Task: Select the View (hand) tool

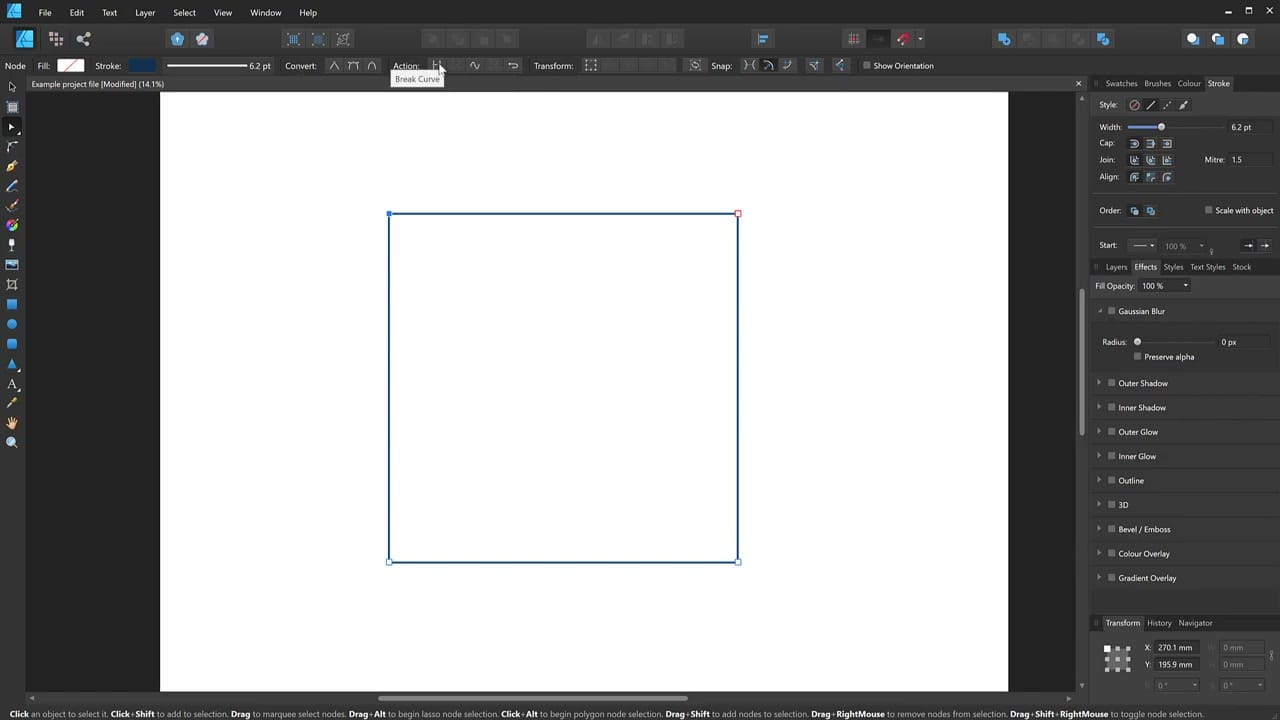Action: 12,423
